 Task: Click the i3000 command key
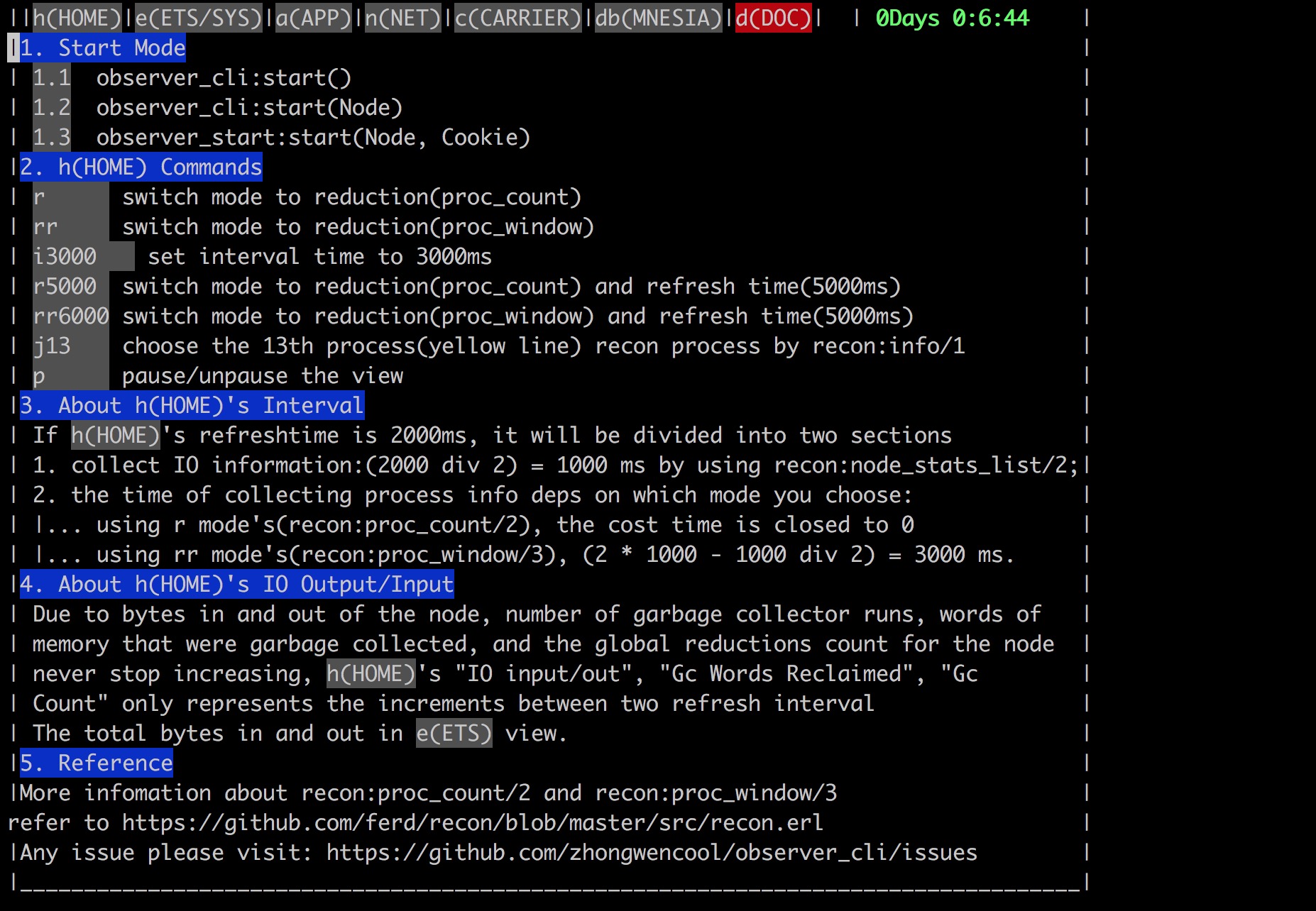65,257
